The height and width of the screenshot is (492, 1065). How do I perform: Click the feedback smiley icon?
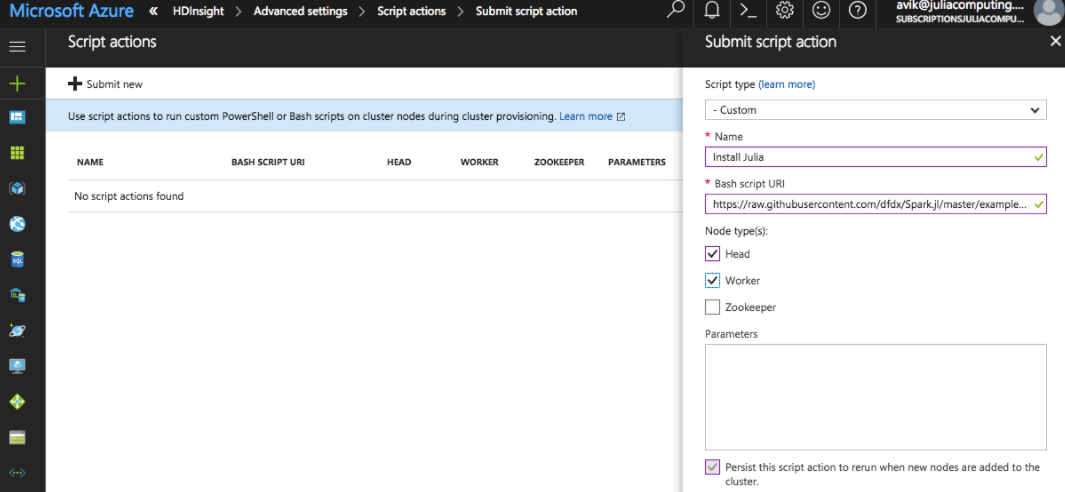(x=821, y=10)
